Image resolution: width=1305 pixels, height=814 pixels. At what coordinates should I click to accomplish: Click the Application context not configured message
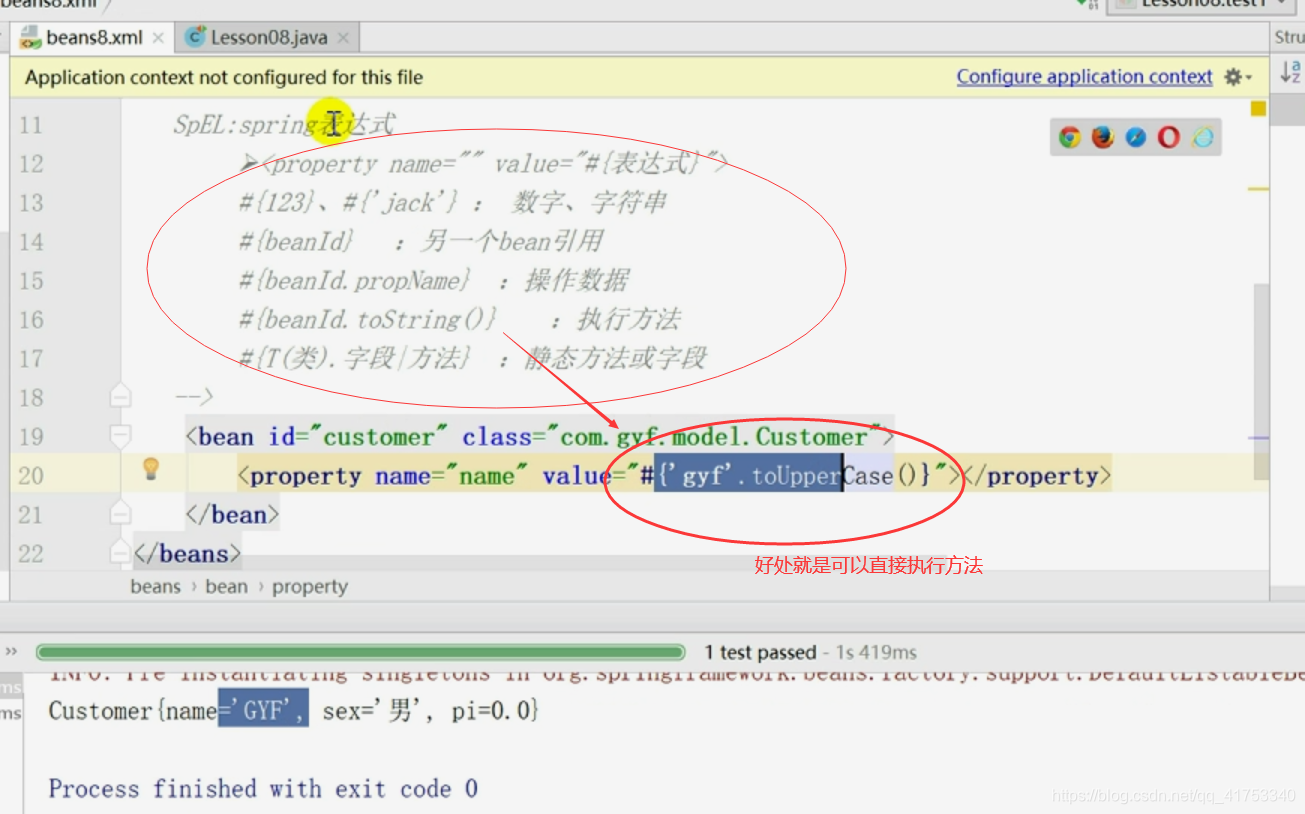tap(224, 77)
